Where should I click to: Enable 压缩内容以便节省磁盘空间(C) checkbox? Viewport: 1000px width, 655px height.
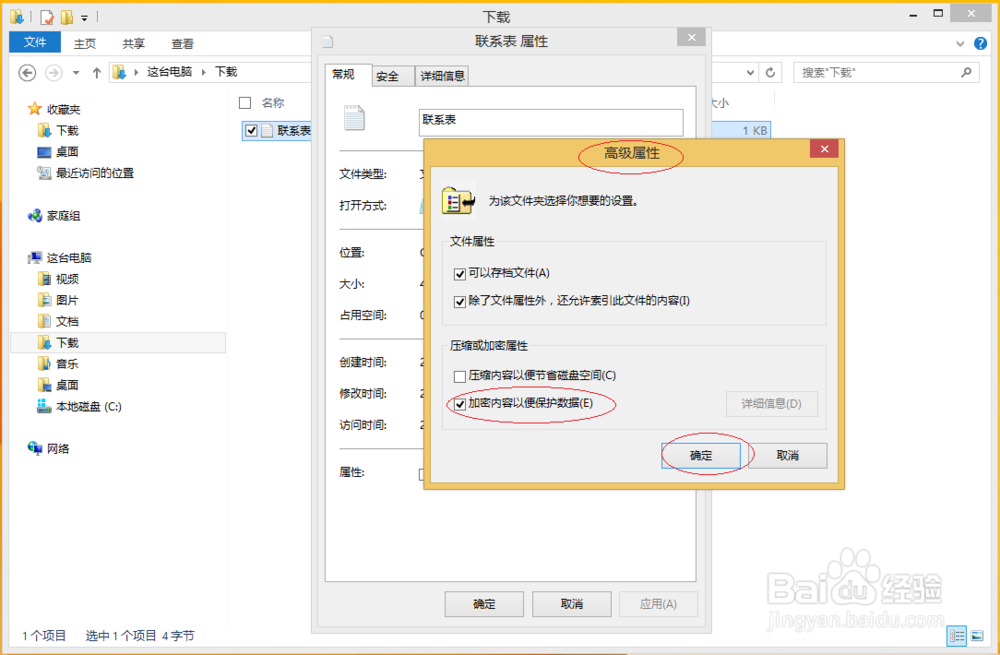[460, 376]
